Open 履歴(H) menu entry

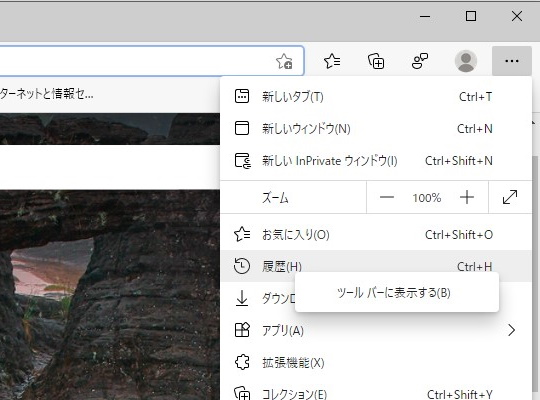pos(376,266)
